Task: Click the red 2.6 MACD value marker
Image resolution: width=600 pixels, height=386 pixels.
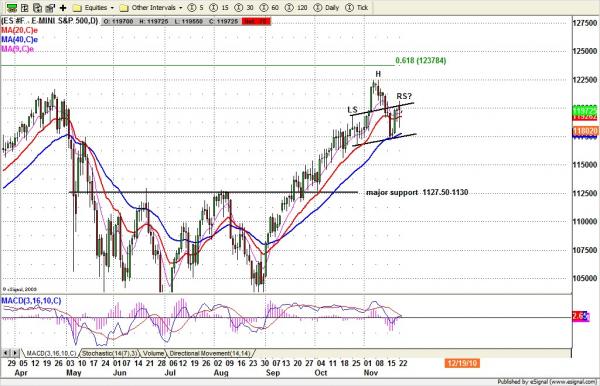Action: (x=581, y=316)
